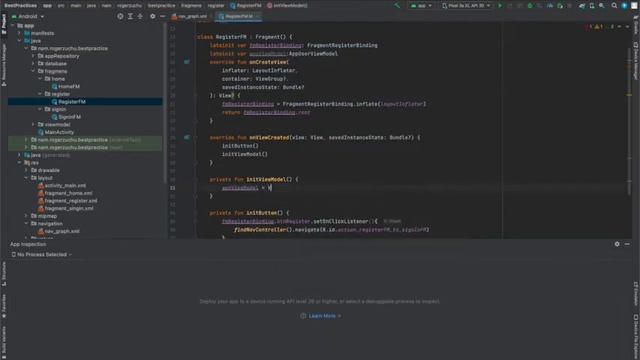The width and height of the screenshot is (640, 360).
Task: Click the Project vertical tab on left edge
Action: (x=4, y=24)
